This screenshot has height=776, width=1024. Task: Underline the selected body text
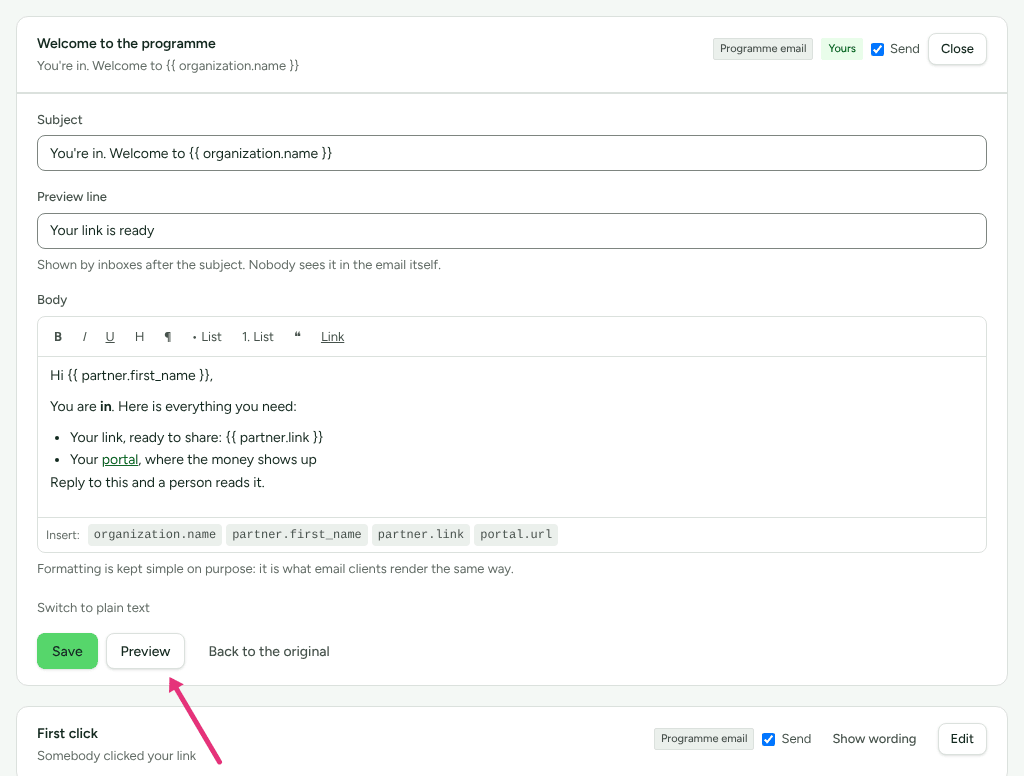tap(110, 337)
